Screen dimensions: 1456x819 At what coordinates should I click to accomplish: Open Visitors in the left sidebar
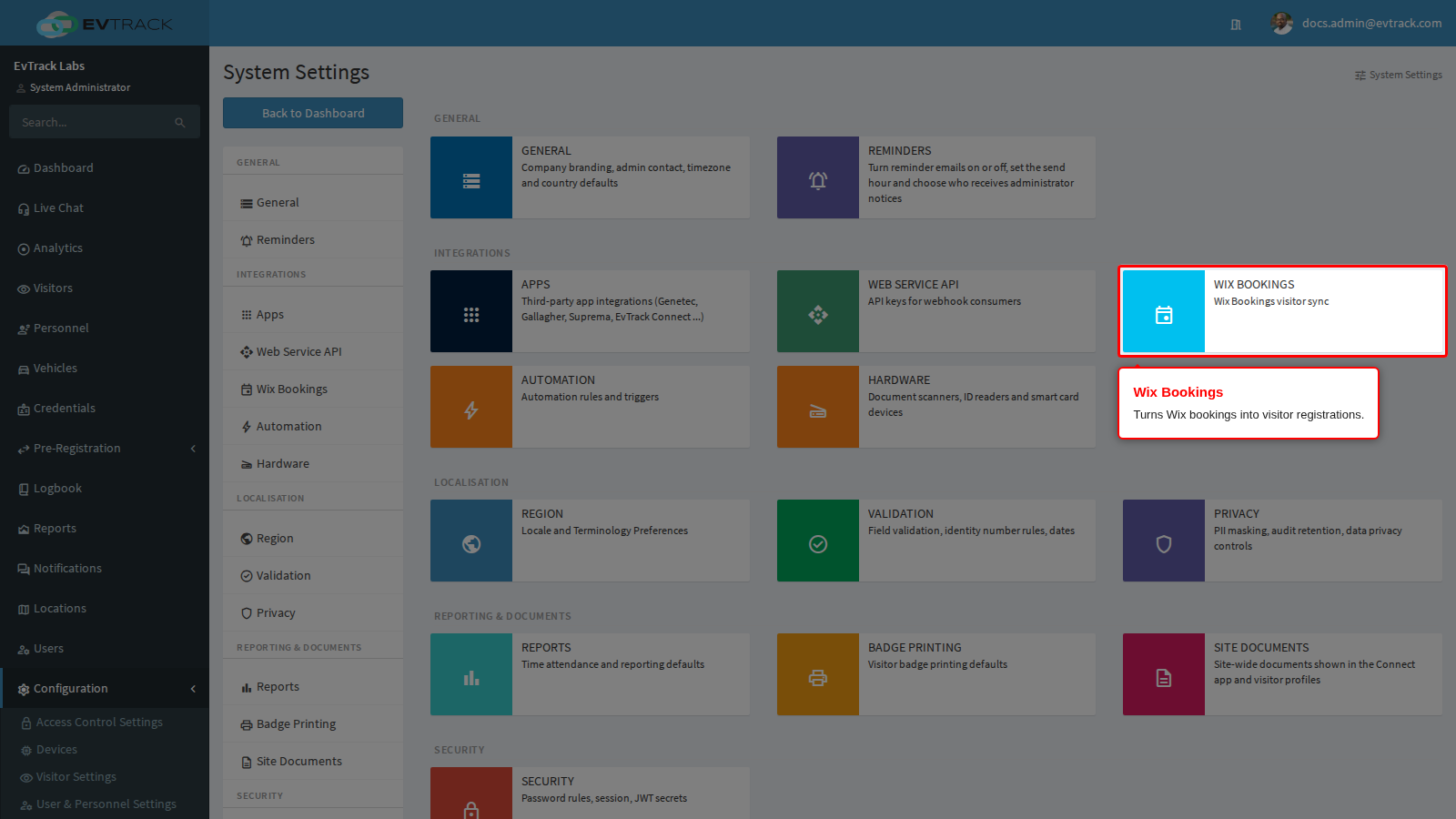point(105,288)
